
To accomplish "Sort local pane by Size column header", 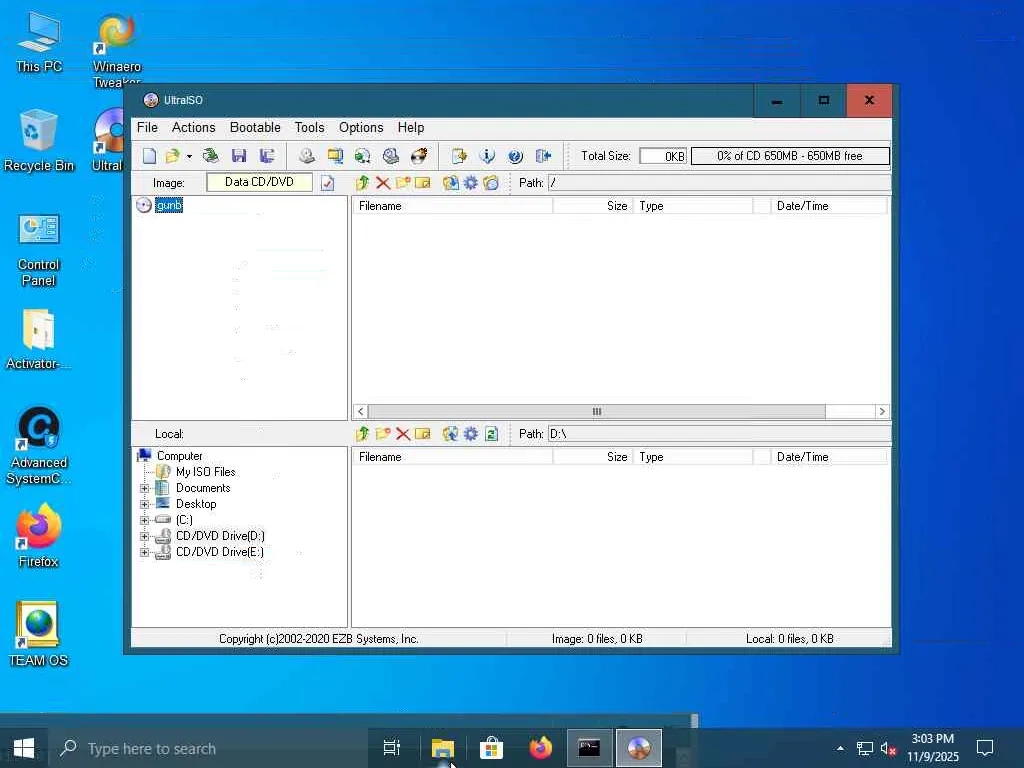I will pos(593,457).
